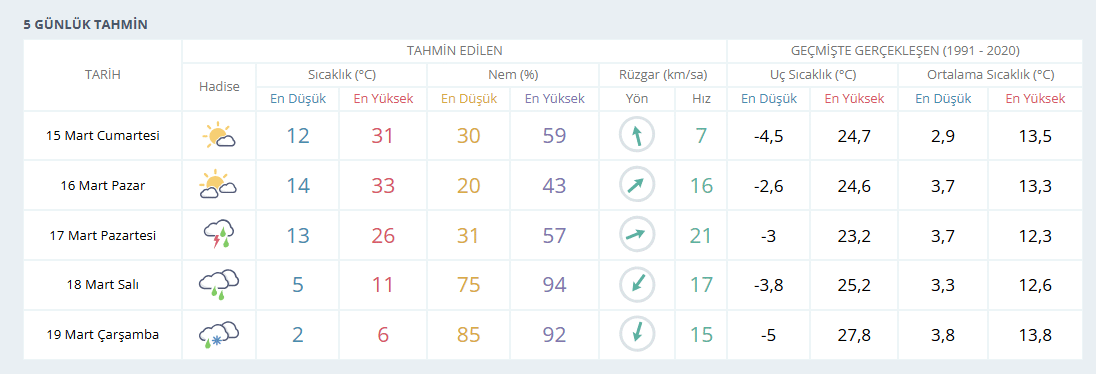
Task: Click the sleet icon for 19 Mart Çarşamba
Action: 219,335
